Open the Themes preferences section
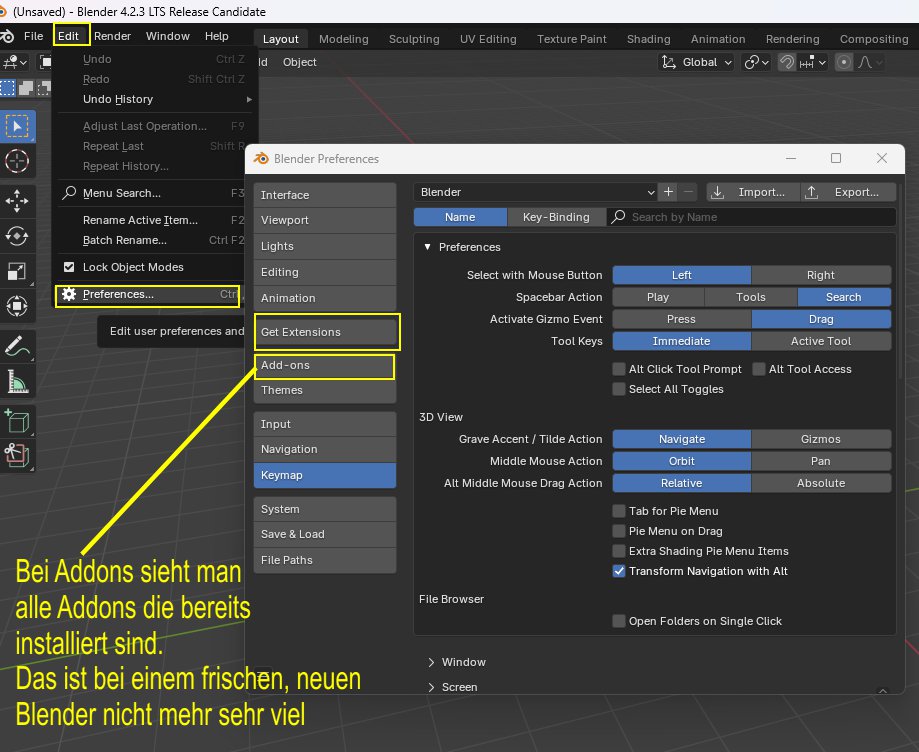This screenshot has width=919, height=752. 325,390
